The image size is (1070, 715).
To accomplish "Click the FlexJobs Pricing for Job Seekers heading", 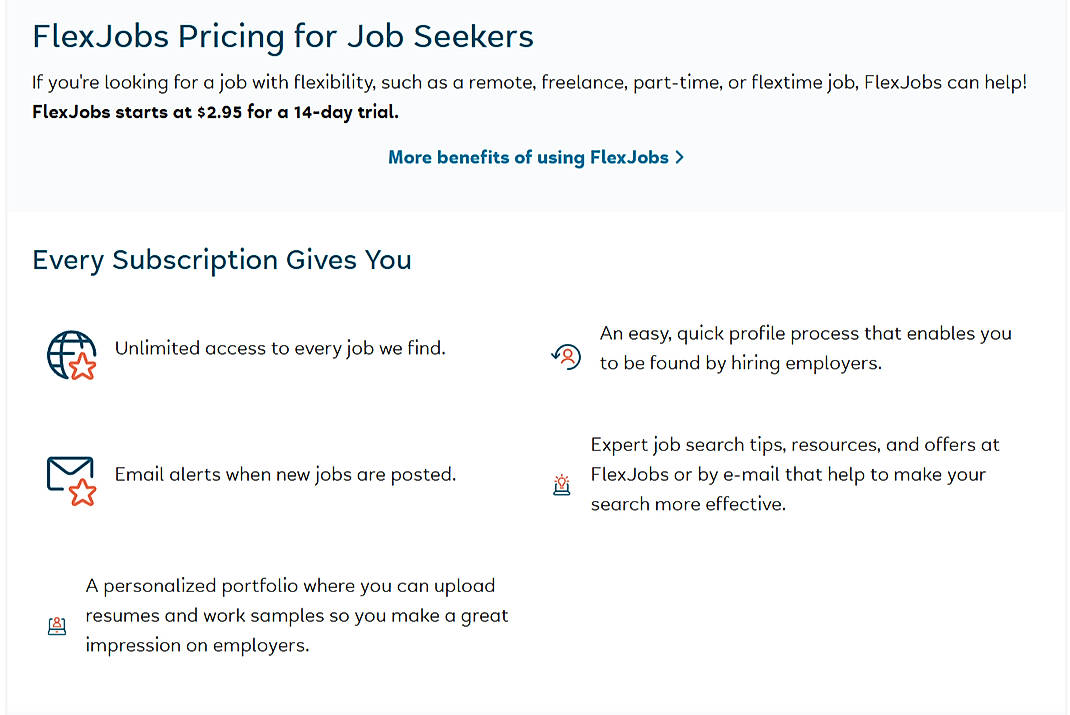I will (x=283, y=36).
